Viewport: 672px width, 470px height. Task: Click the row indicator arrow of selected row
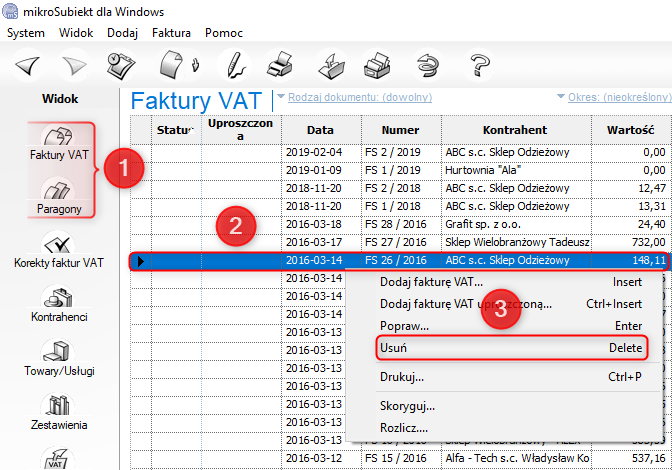pos(141,260)
